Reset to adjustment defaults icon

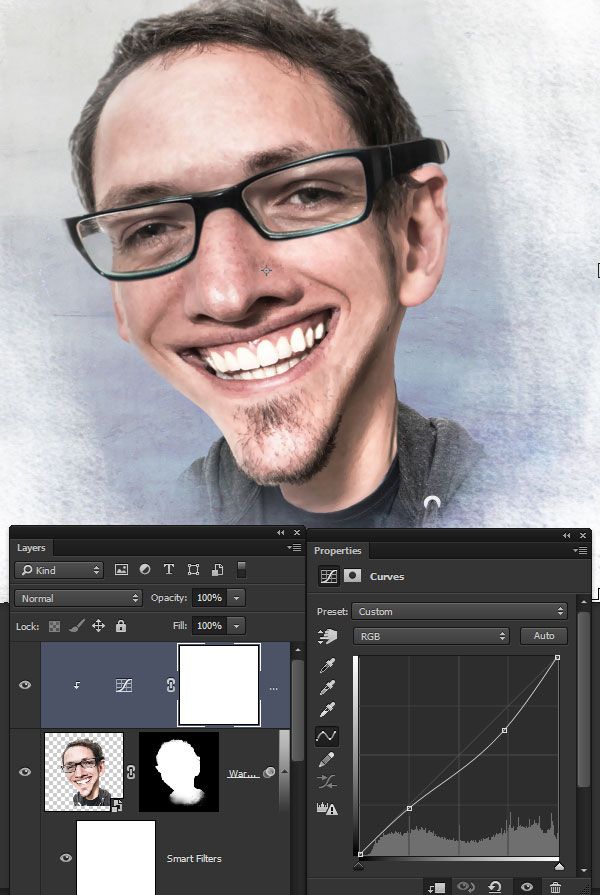496,886
